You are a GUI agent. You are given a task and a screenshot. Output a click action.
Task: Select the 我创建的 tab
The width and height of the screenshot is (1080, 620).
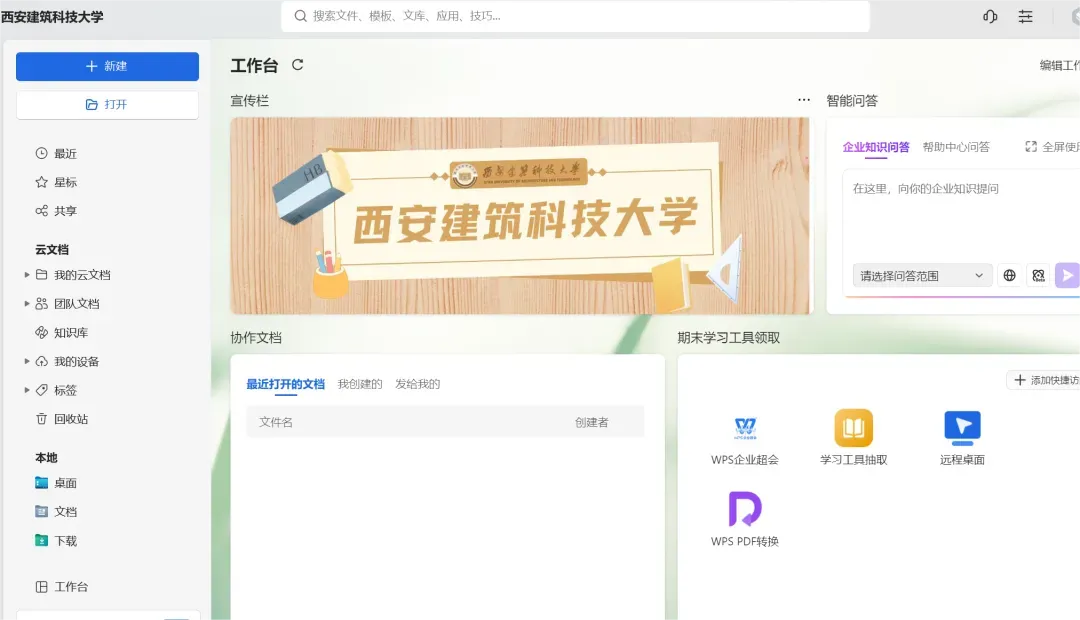tap(360, 384)
